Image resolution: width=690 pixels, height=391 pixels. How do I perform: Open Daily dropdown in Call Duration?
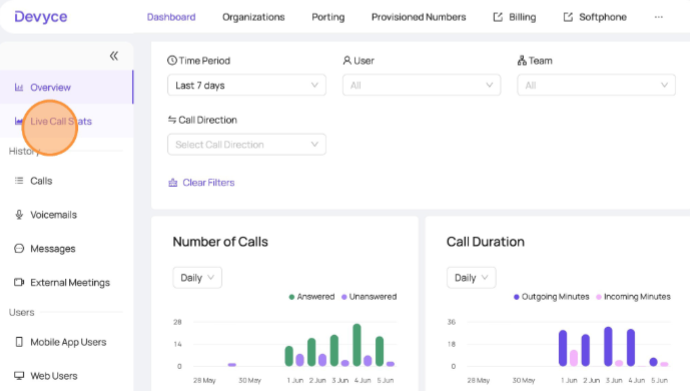click(x=471, y=278)
